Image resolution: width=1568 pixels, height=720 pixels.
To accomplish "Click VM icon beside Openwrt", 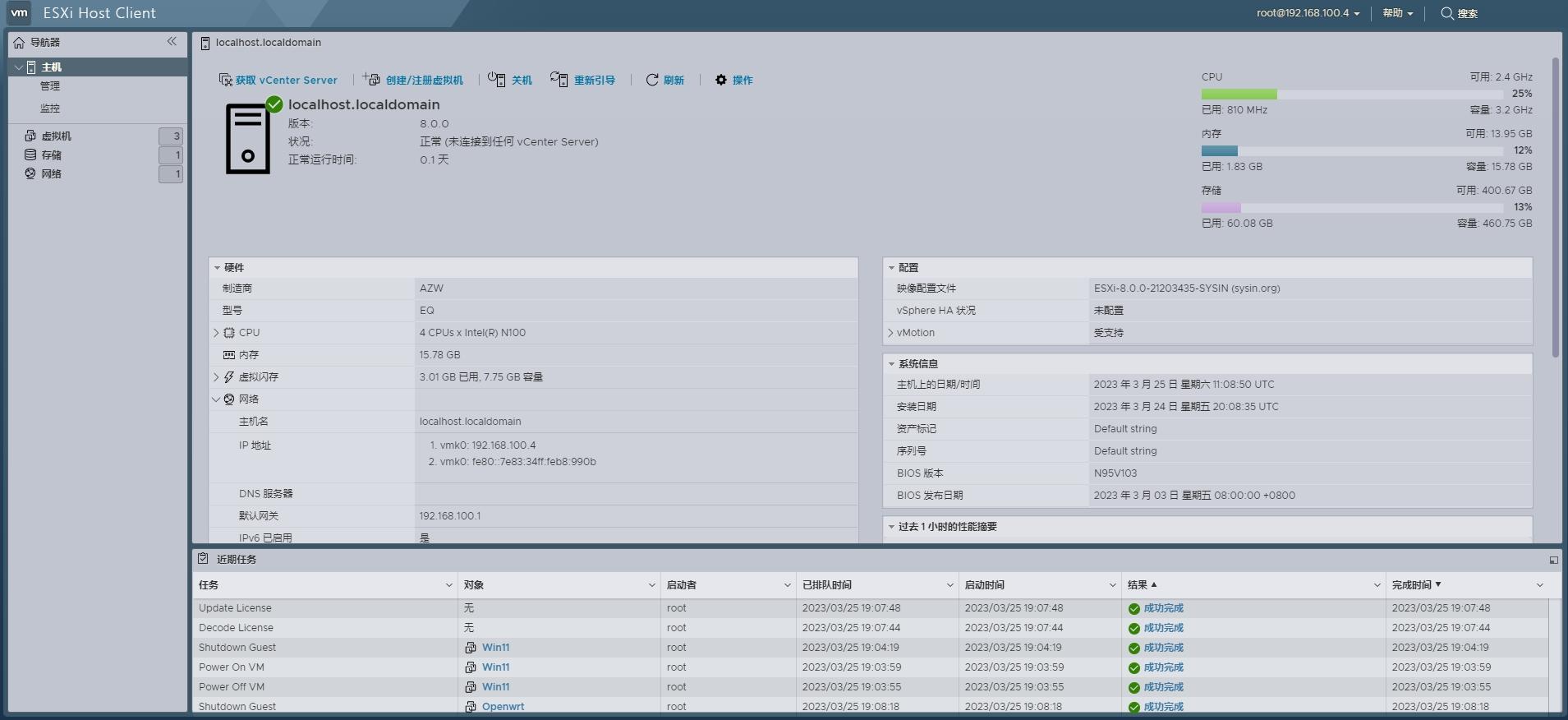I will coord(471,707).
